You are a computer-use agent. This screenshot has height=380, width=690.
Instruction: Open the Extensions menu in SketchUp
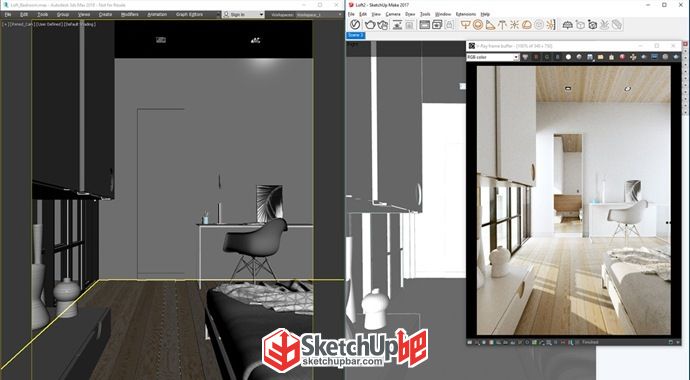click(466, 14)
